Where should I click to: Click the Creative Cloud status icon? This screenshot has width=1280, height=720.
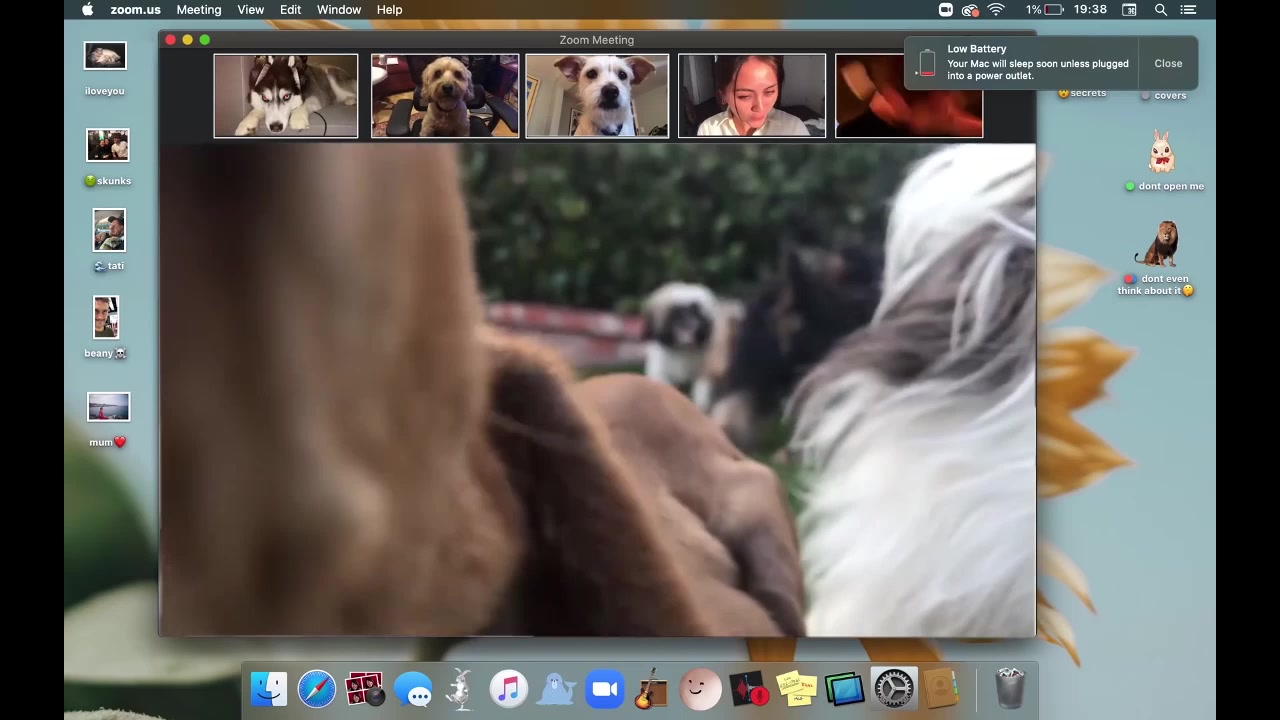pos(969,10)
